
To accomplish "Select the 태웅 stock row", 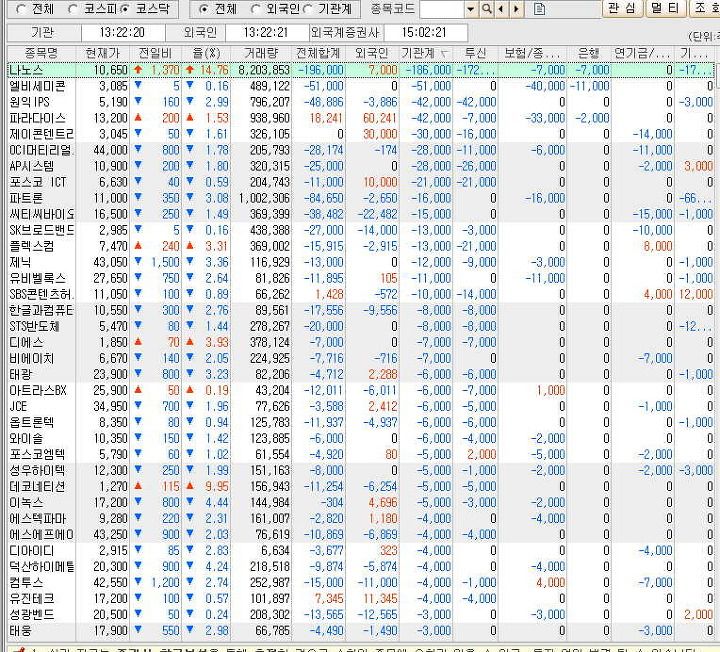I will click(x=361, y=630).
